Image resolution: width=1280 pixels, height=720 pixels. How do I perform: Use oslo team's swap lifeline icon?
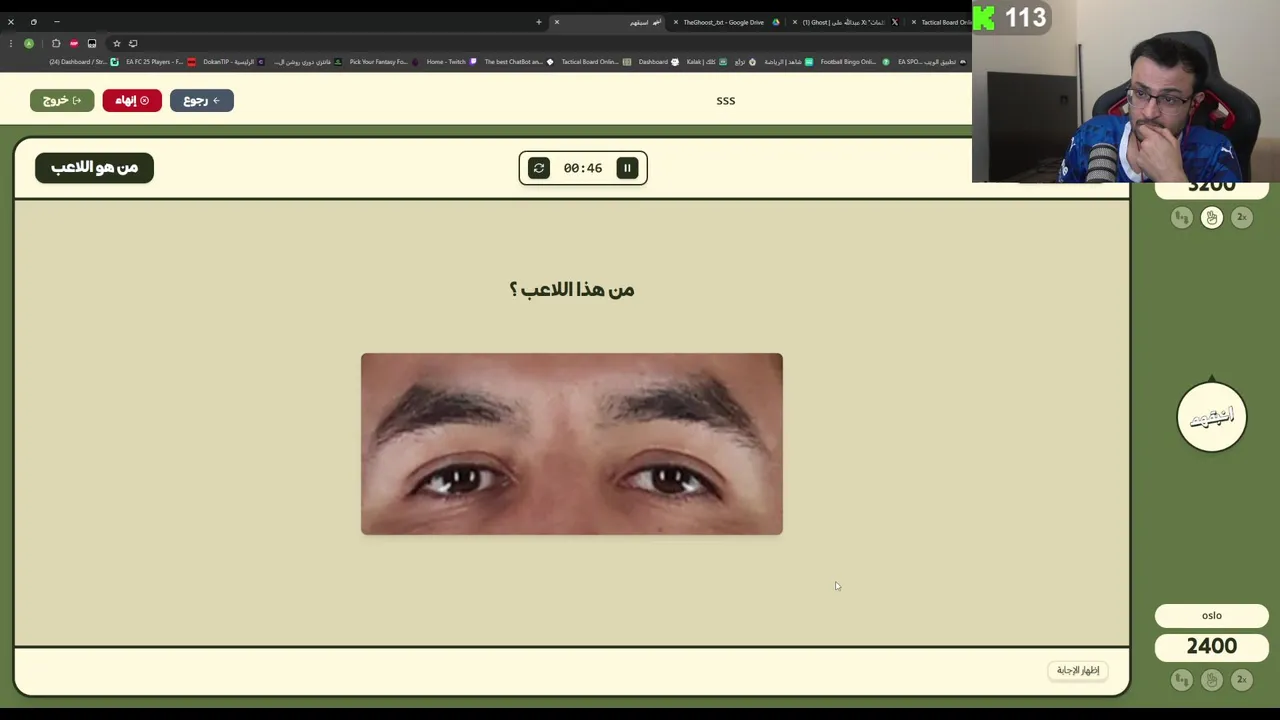coord(1181,680)
